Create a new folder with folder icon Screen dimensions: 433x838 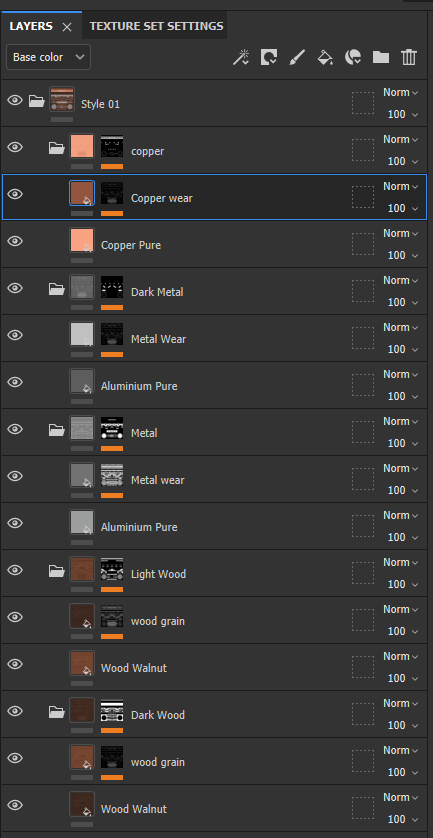pos(381,57)
